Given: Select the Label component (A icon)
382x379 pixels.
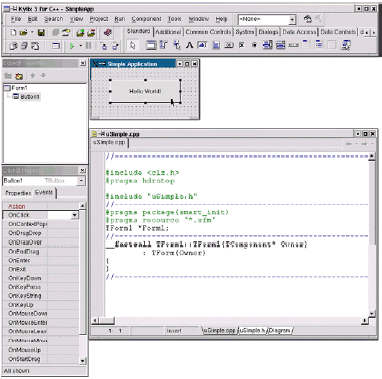Looking at the screenshot, I should [189, 45].
